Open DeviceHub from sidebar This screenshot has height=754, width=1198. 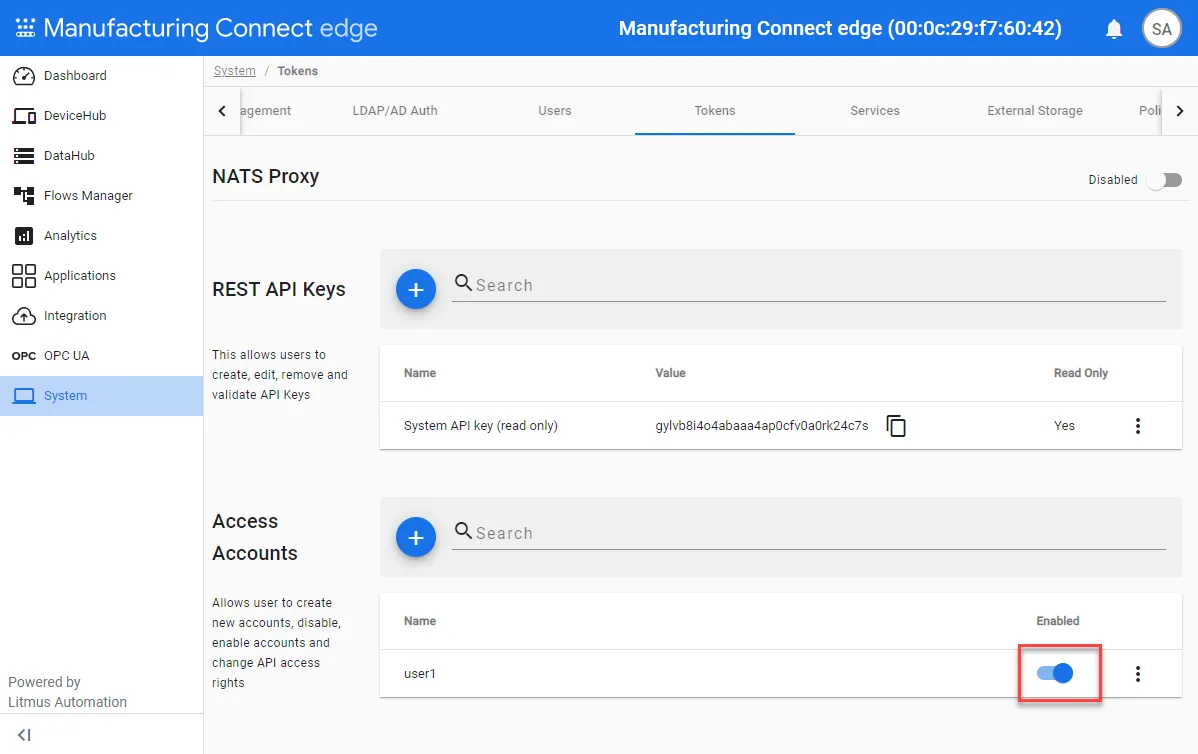point(102,116)
